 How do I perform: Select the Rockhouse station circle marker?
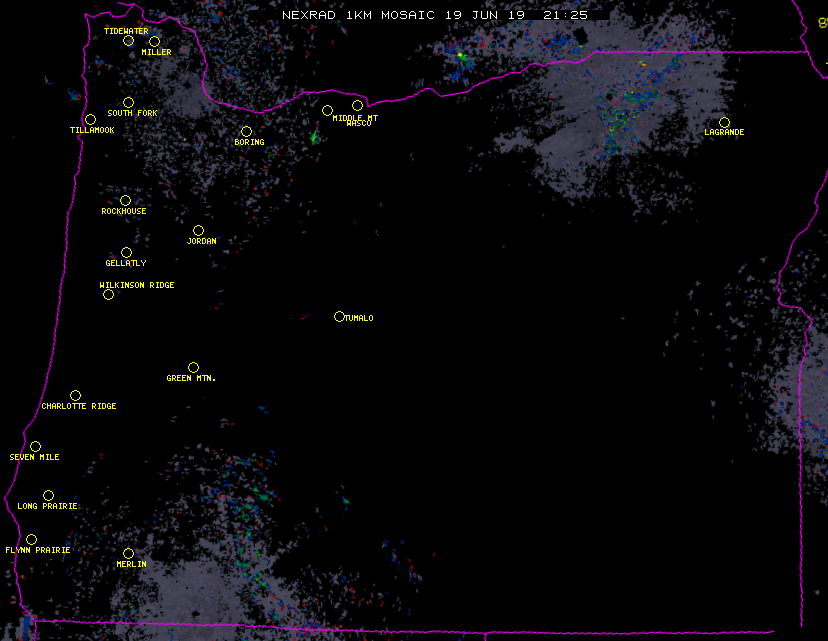[125, 200]
